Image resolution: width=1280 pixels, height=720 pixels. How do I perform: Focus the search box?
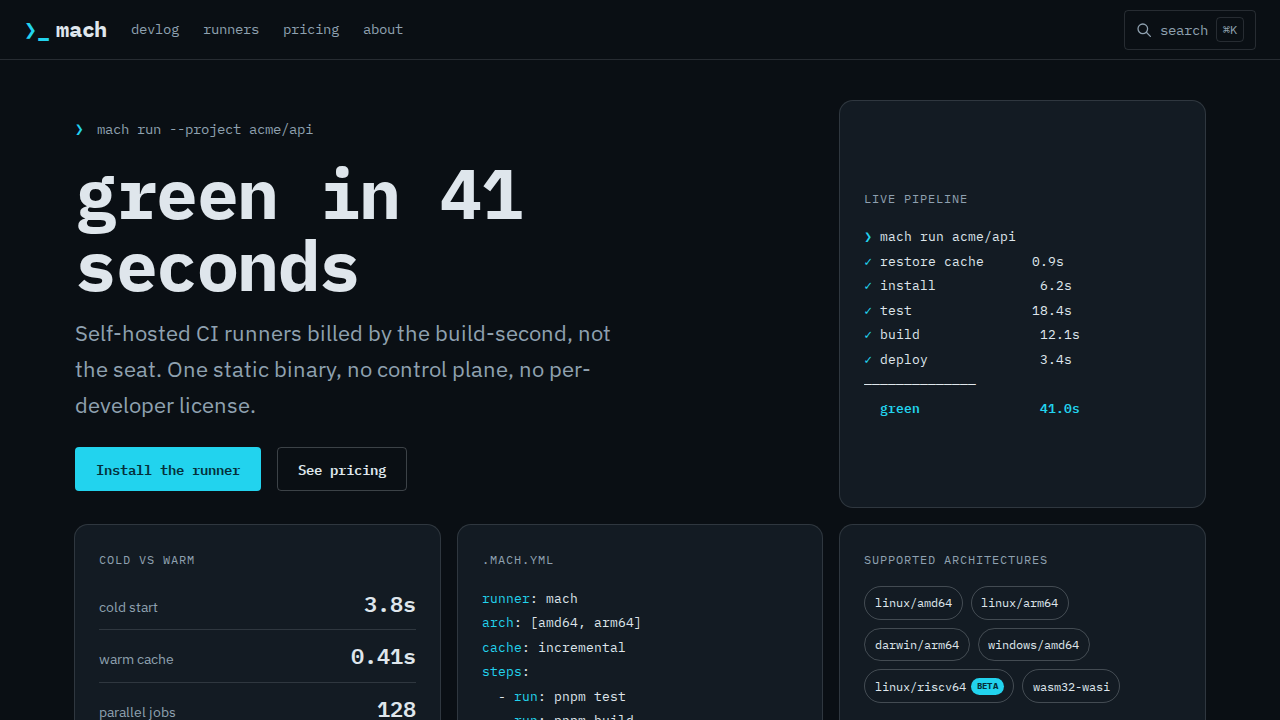[1190, 30]
